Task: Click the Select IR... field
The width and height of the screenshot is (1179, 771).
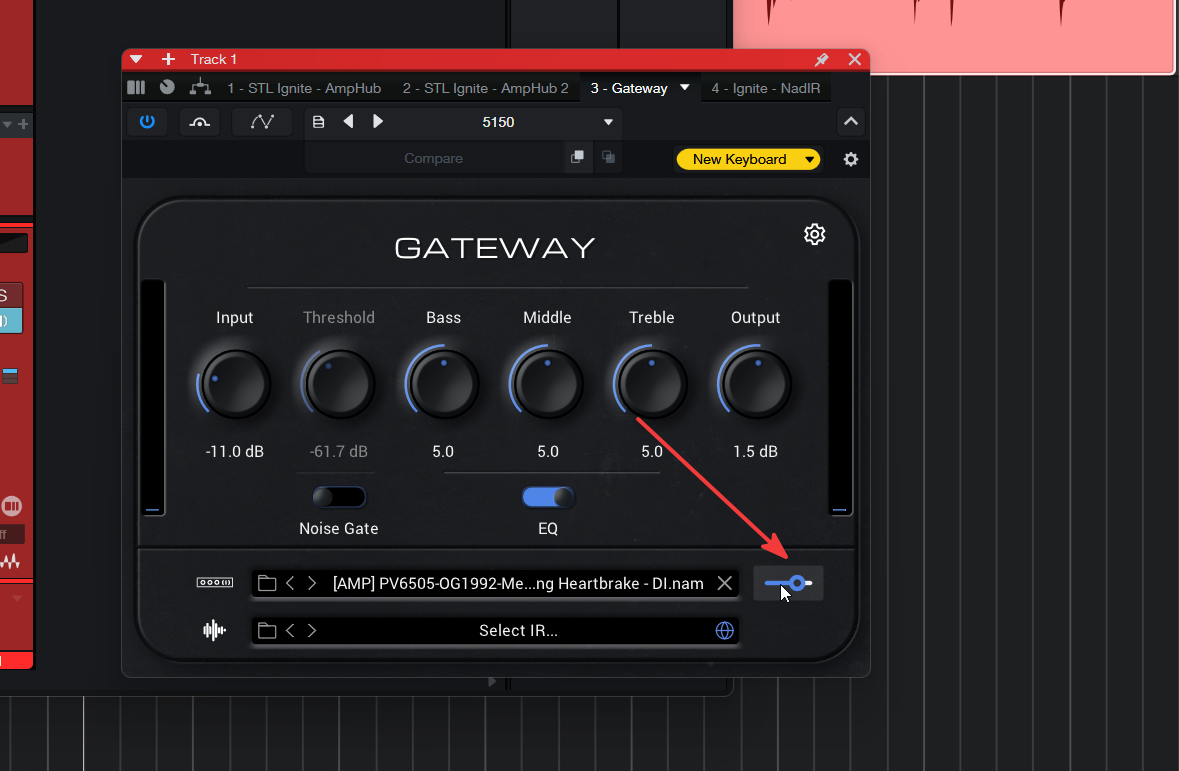Action: coord(518,630)
